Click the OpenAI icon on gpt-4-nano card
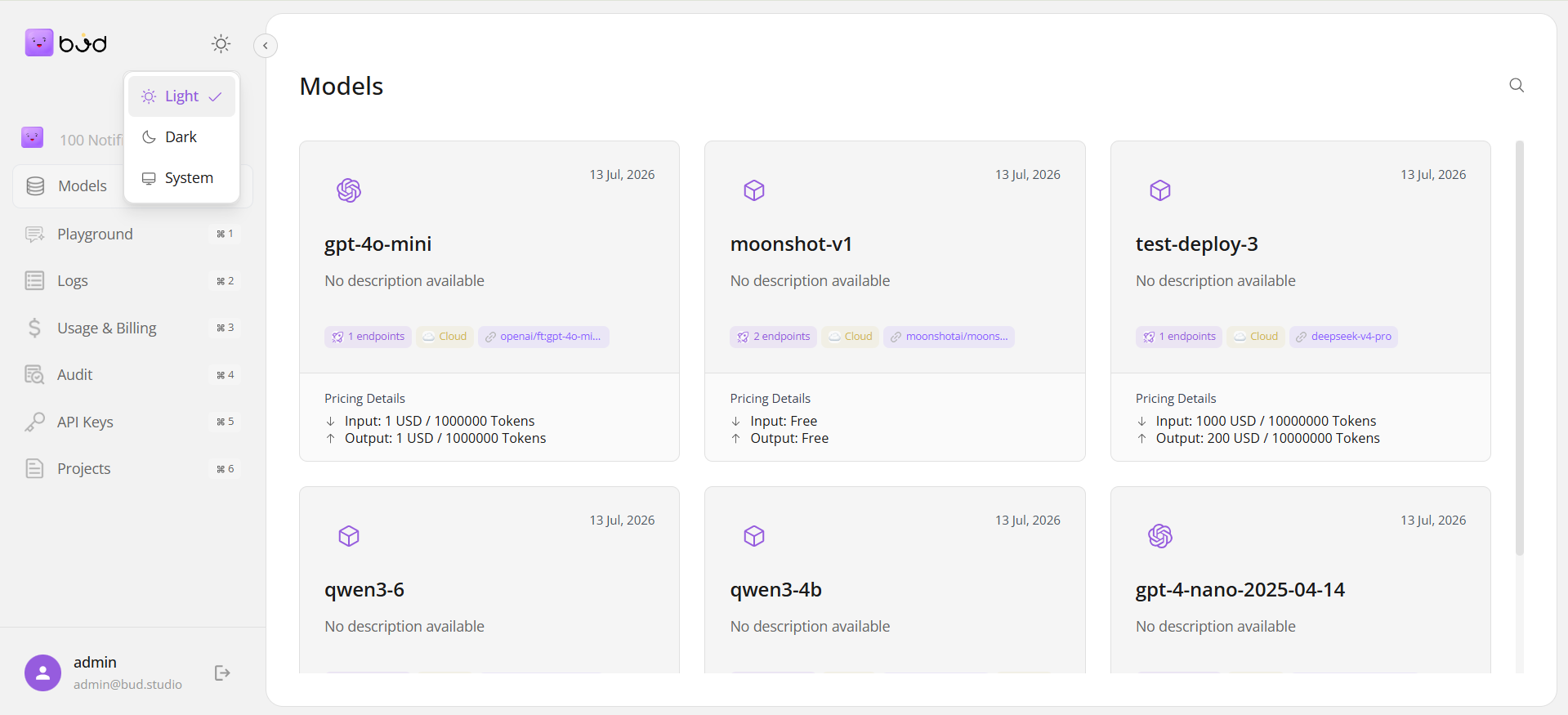Screen dimensions: 1568x715 (x=1160, y=536)
